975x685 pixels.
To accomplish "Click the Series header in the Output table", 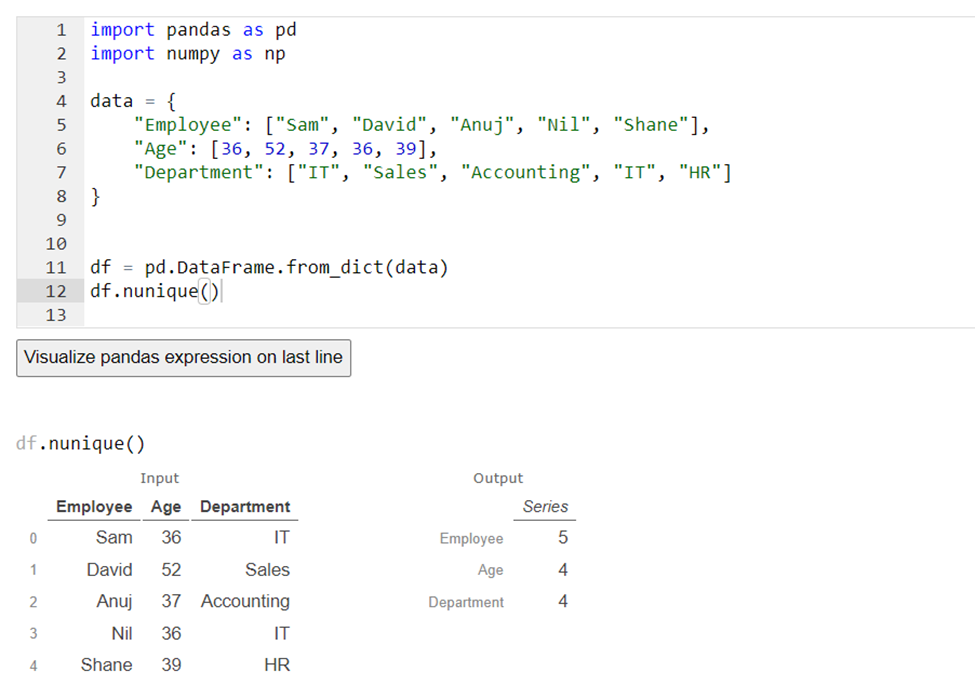I will pyautogui.click(x=545, y=507).
